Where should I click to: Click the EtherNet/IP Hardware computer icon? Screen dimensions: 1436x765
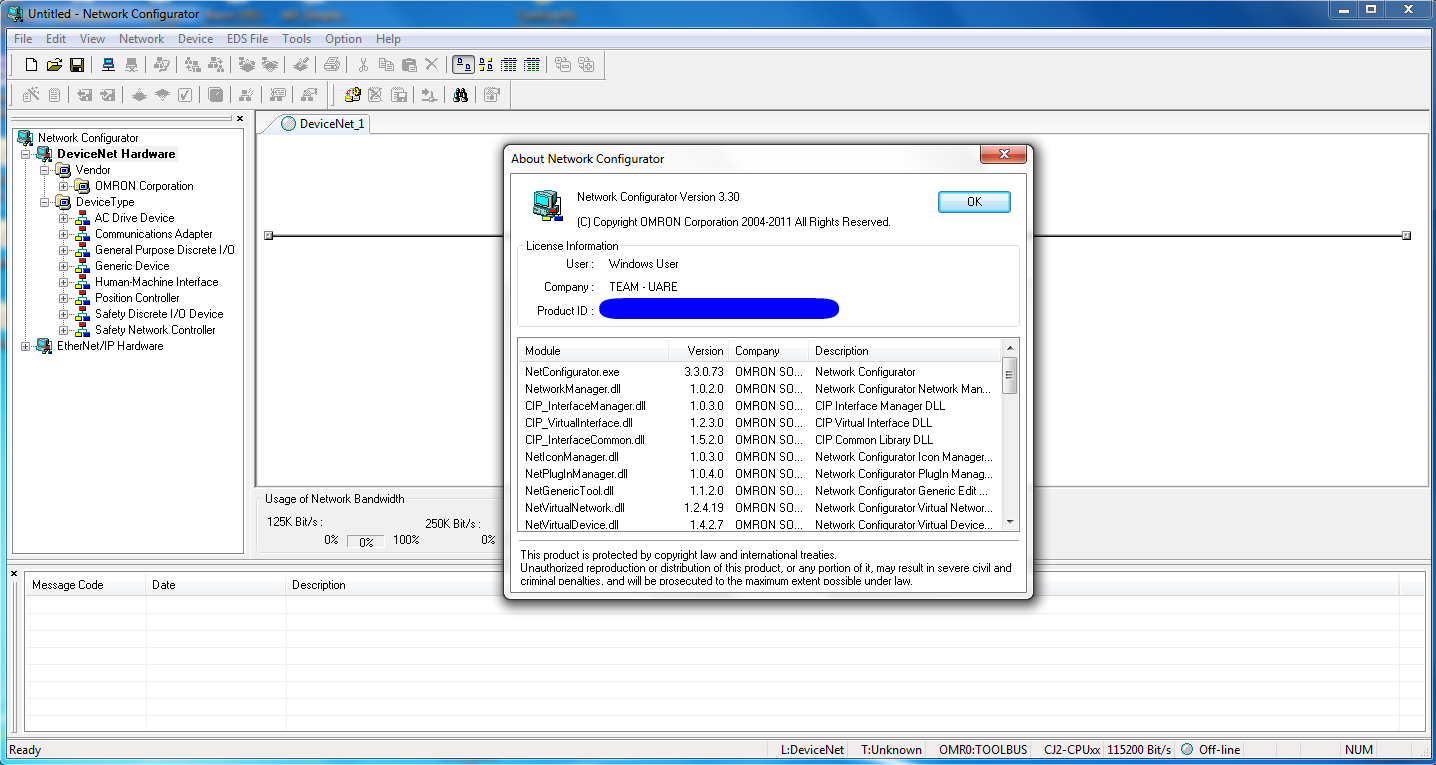(44, 346)
